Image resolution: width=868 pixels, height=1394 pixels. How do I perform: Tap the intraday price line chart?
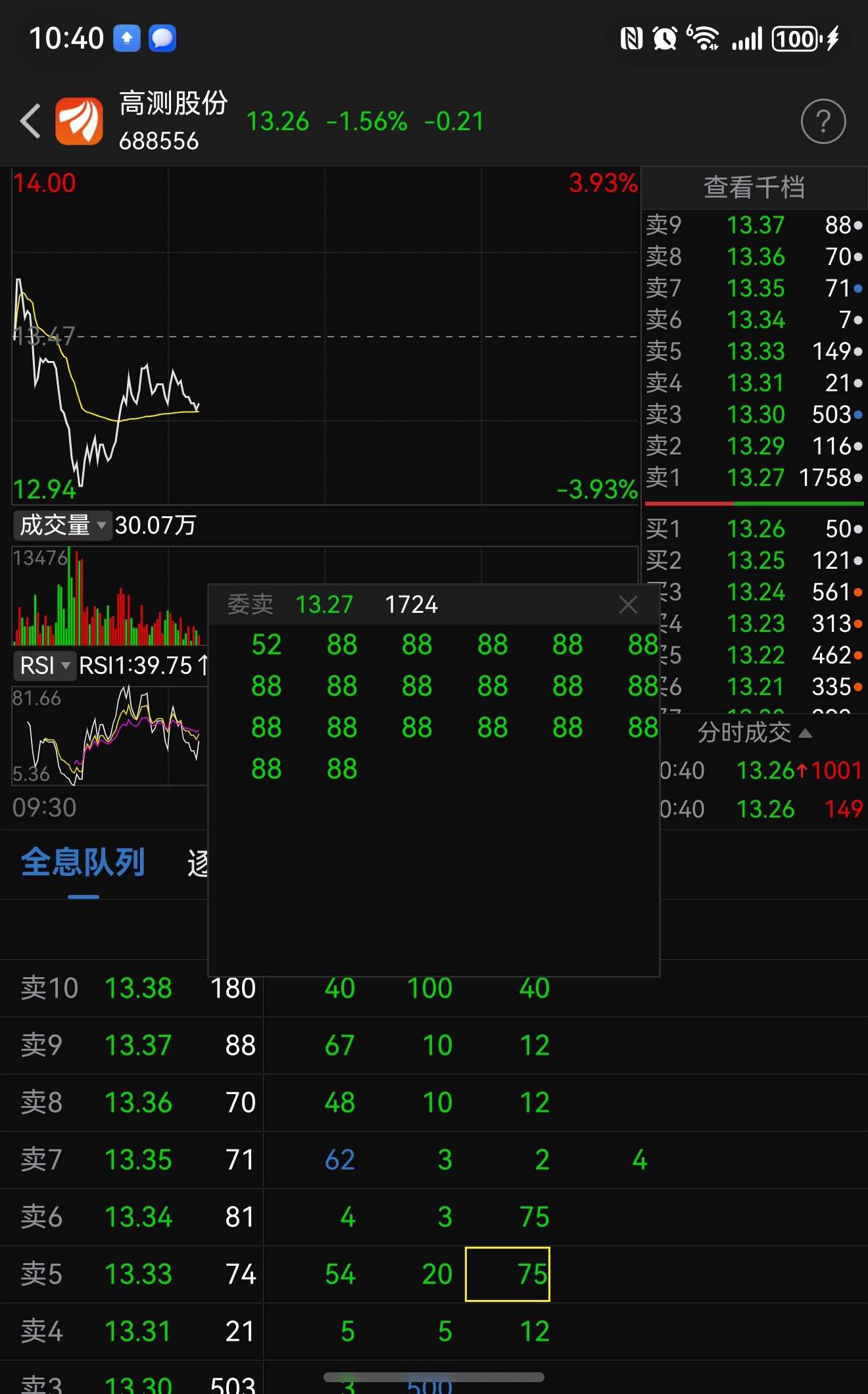point(325,337)
